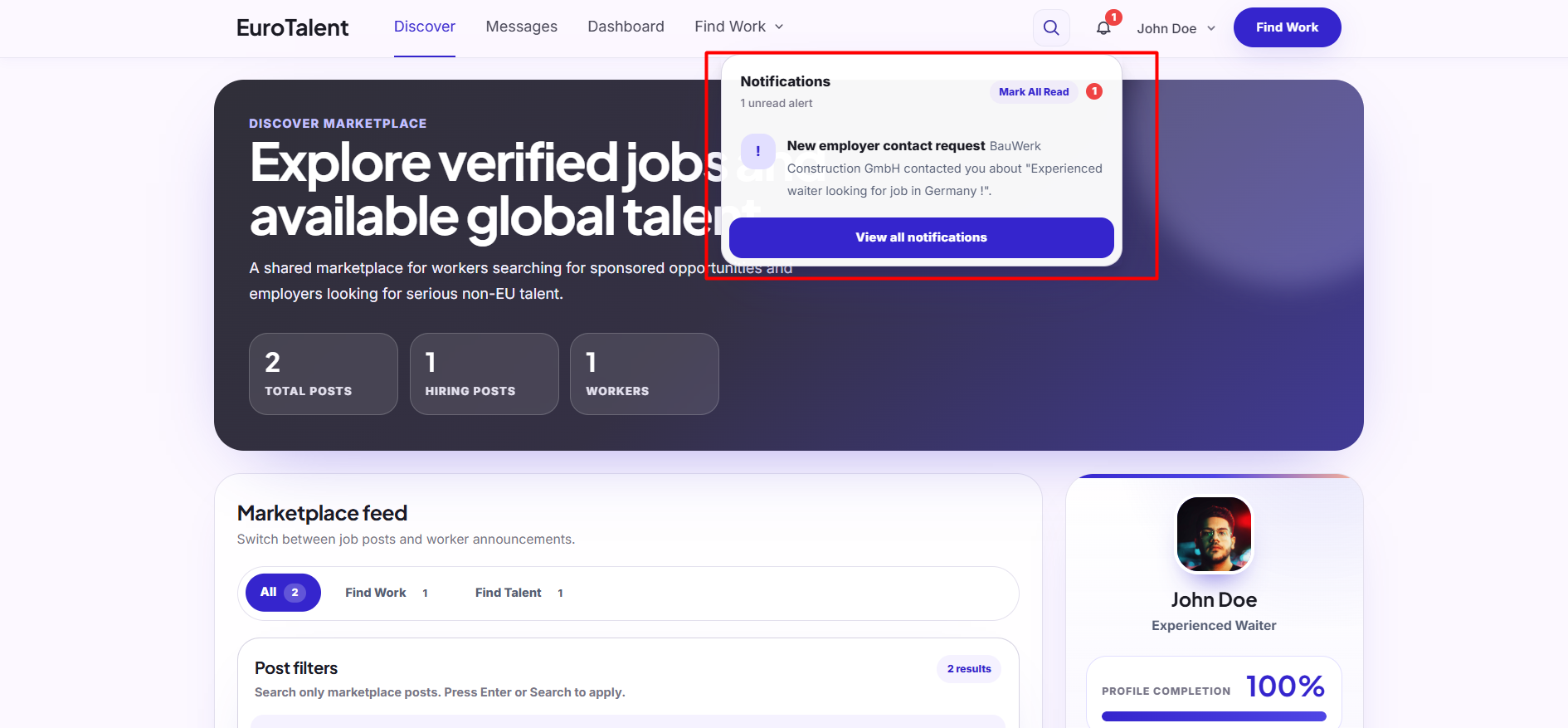This screenshot has width=1568, height=728.
Task: Click the 100% profile completion value
Action: pos(1285,686)
